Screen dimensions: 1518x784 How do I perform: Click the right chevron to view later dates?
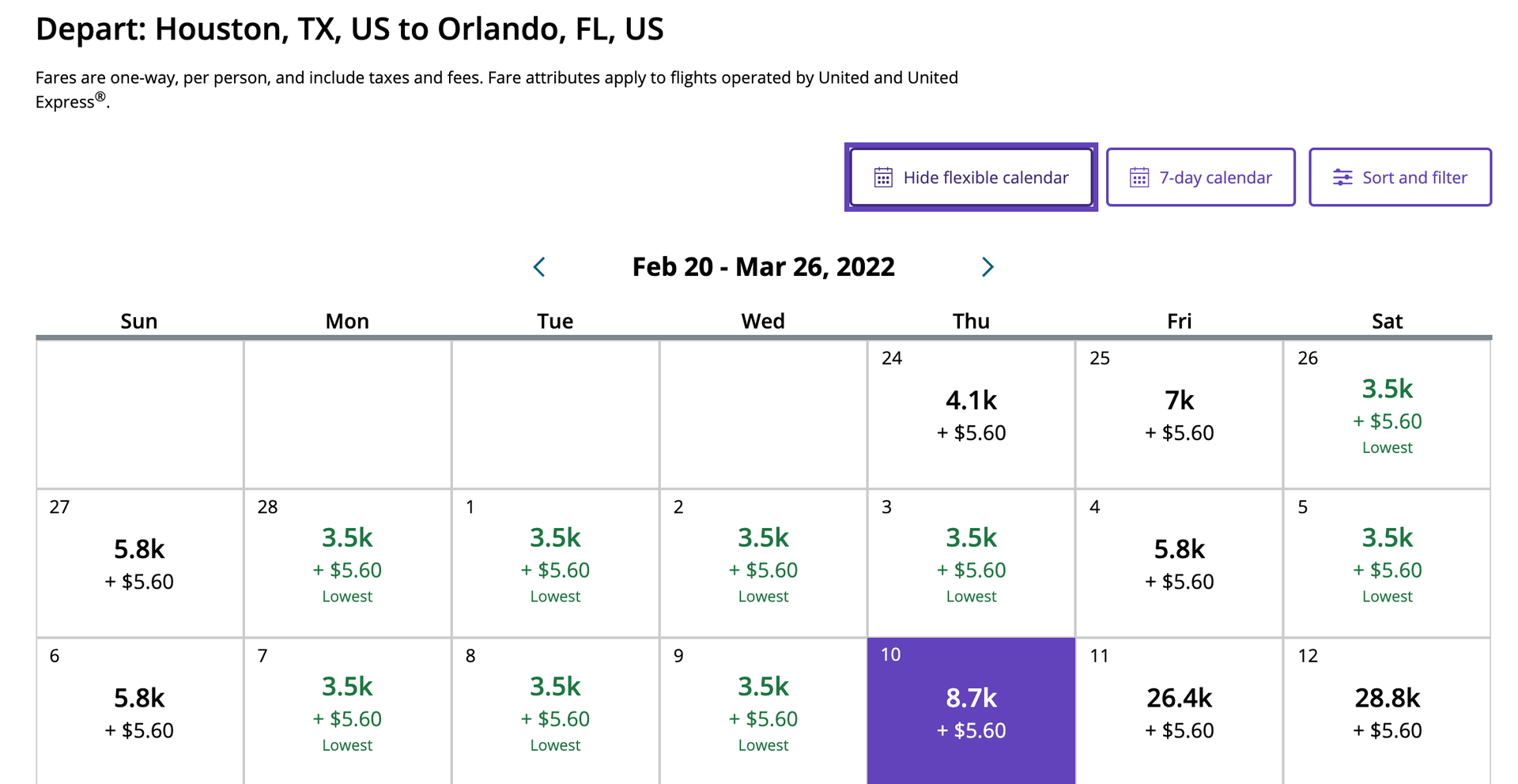(987, 267)
